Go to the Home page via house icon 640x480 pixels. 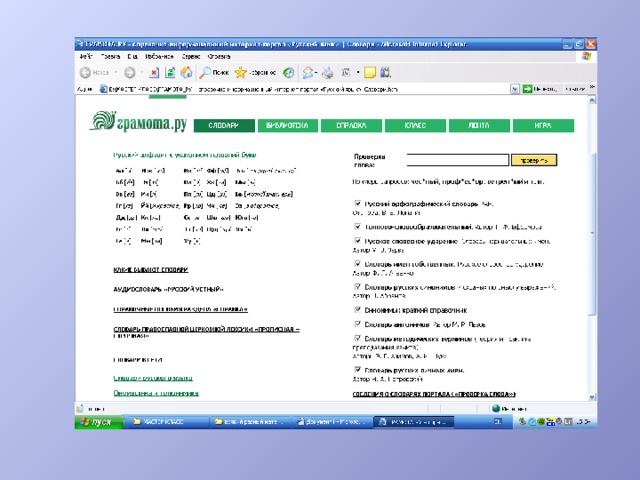click(x=187, y=73)
